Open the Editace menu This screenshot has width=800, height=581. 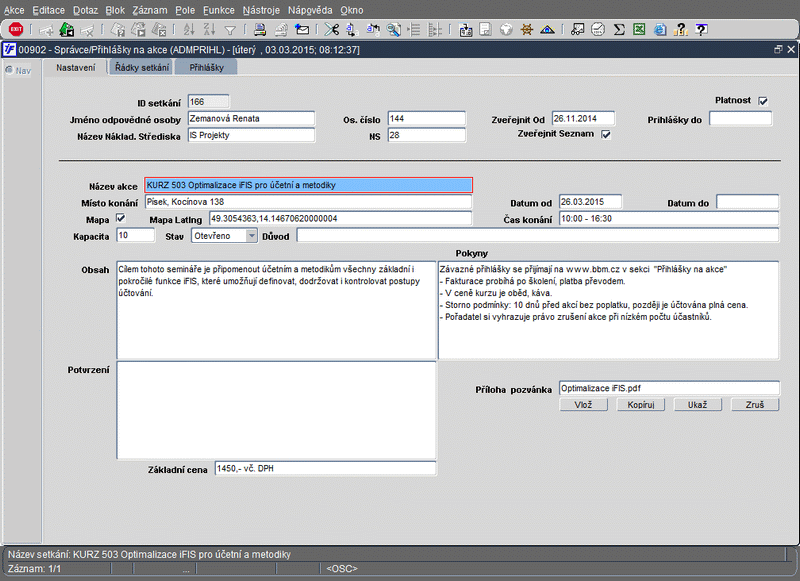click(x=48, y=10)
